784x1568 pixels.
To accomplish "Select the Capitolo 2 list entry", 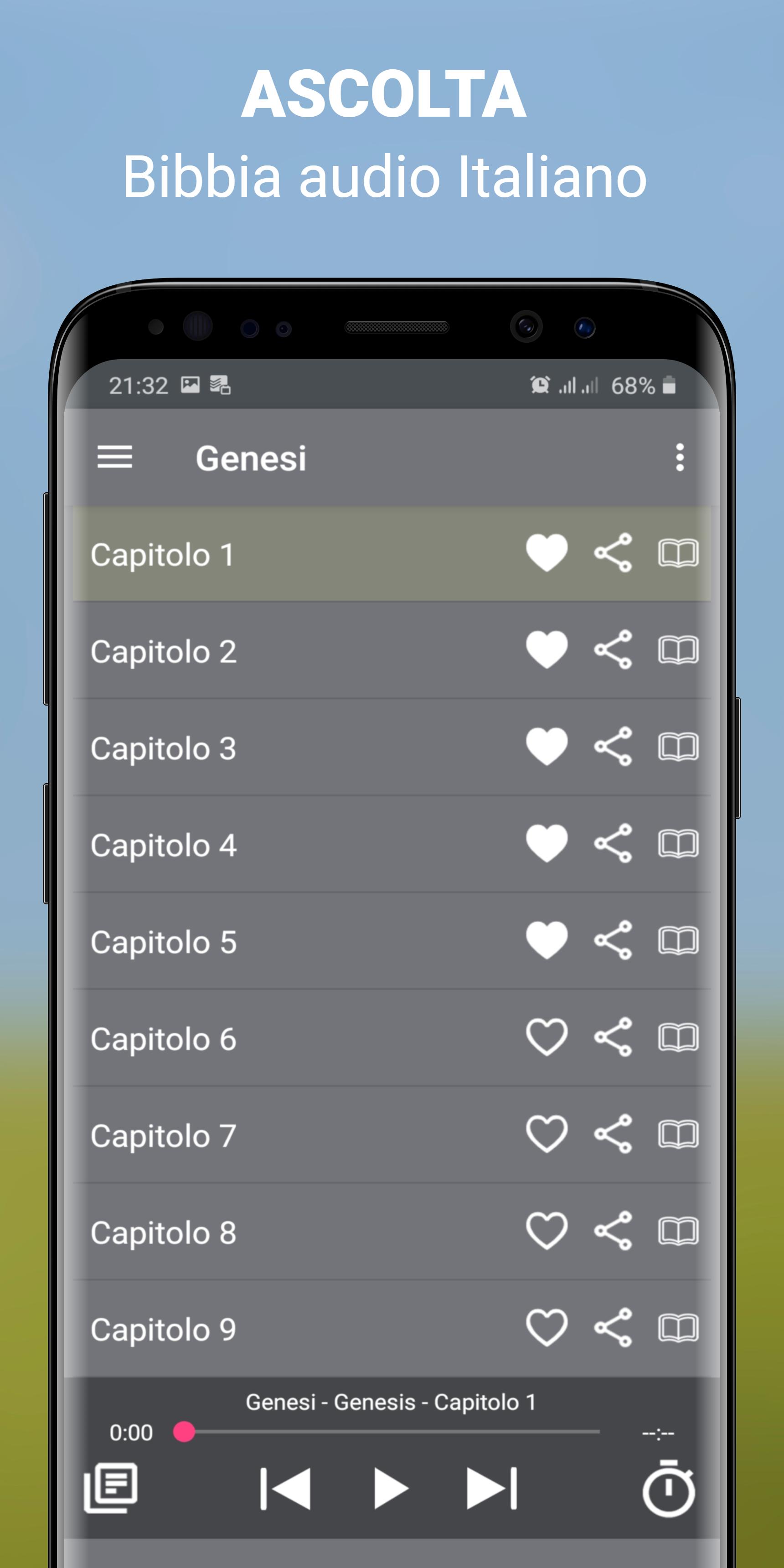I will 392,650.
